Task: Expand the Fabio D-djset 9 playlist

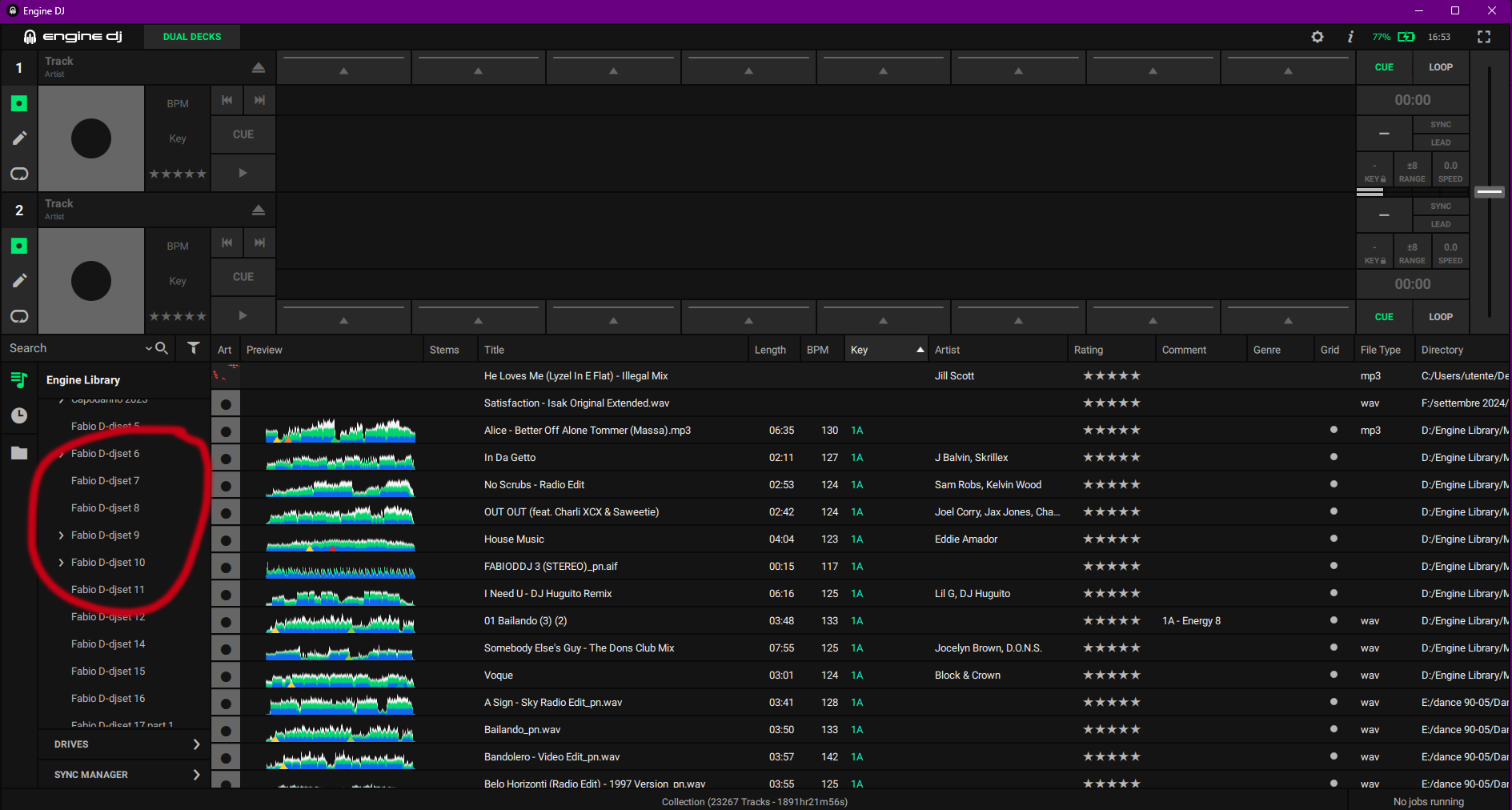Action: pyautogui.click(x=61, y=535)
